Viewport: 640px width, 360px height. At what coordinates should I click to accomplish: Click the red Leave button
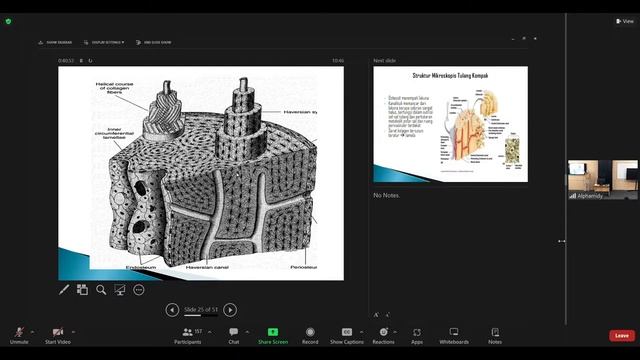[x=622, y=336]
